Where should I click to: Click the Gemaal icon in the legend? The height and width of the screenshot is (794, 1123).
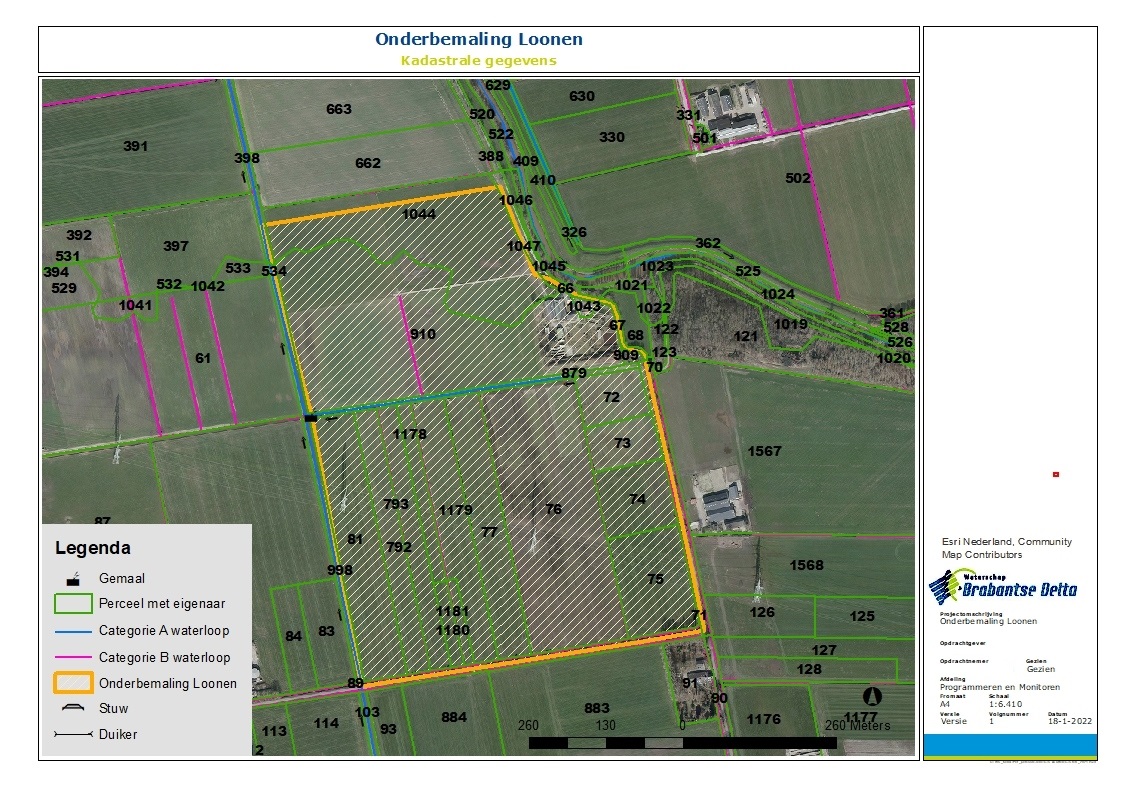(x=73, y=578)
